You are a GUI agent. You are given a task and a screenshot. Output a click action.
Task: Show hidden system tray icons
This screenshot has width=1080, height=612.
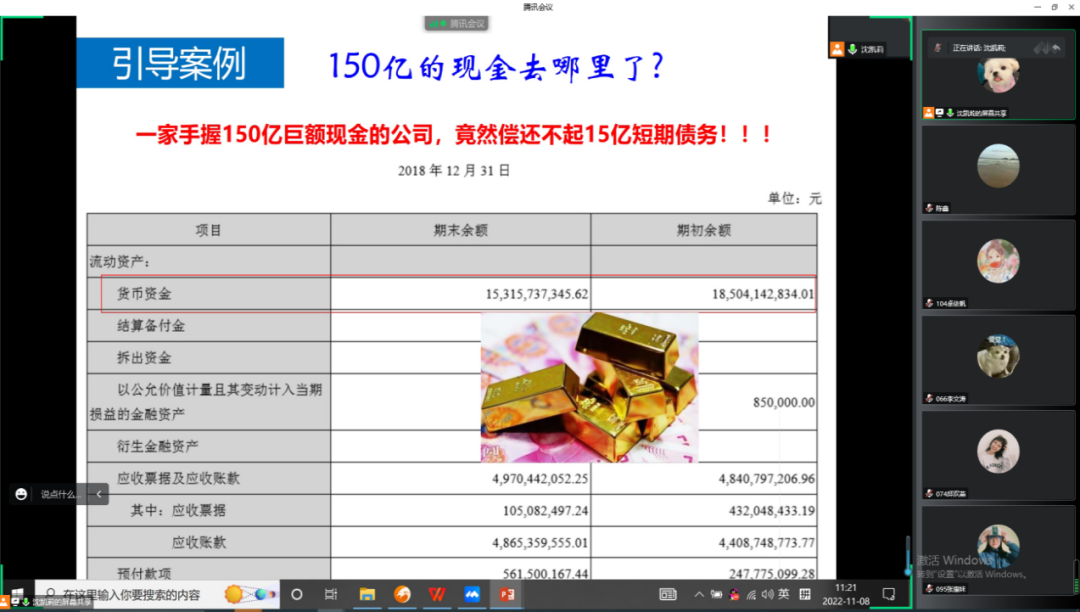point(698,594)
